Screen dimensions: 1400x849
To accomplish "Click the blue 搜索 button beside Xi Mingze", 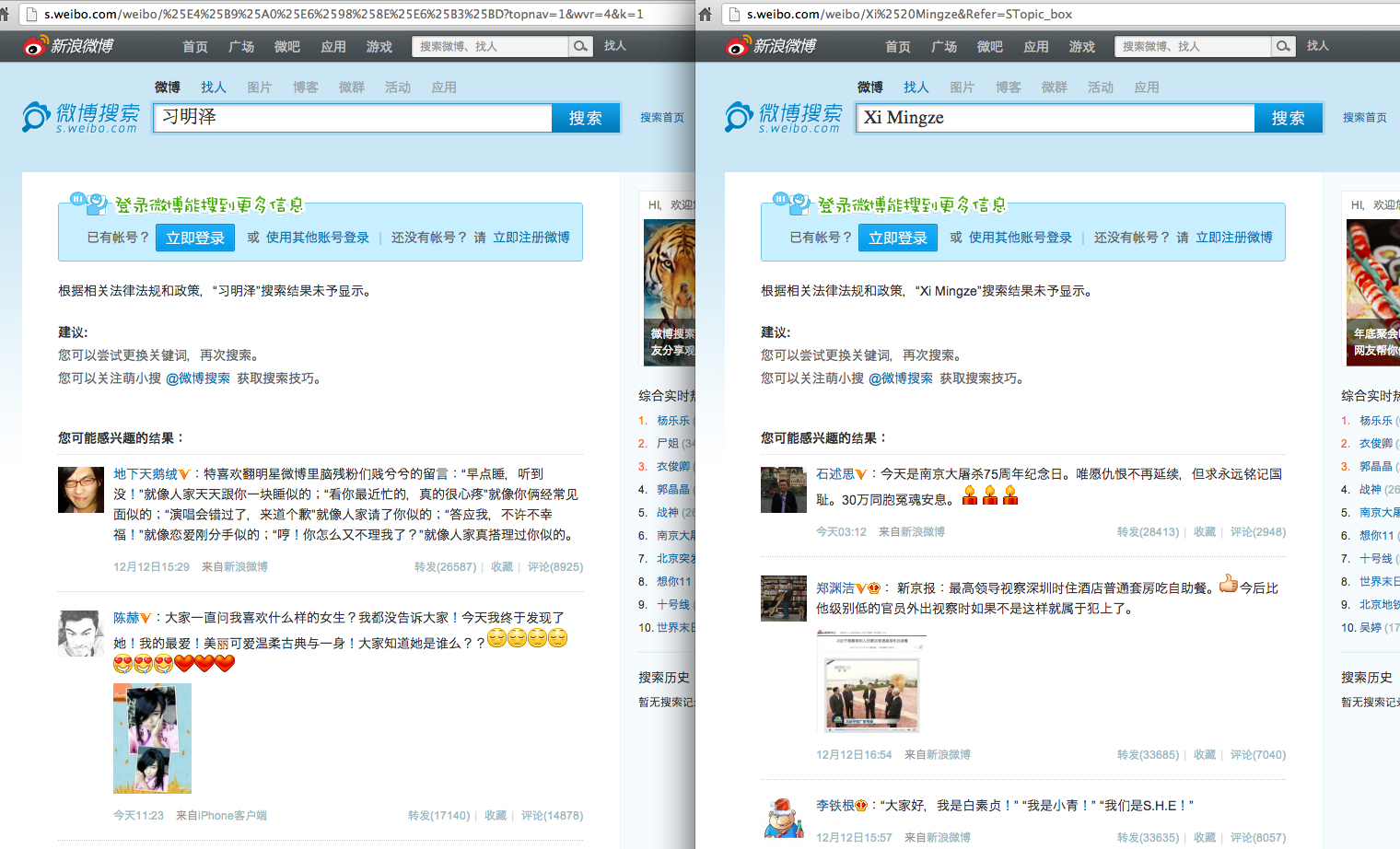I will (1288, 118).
